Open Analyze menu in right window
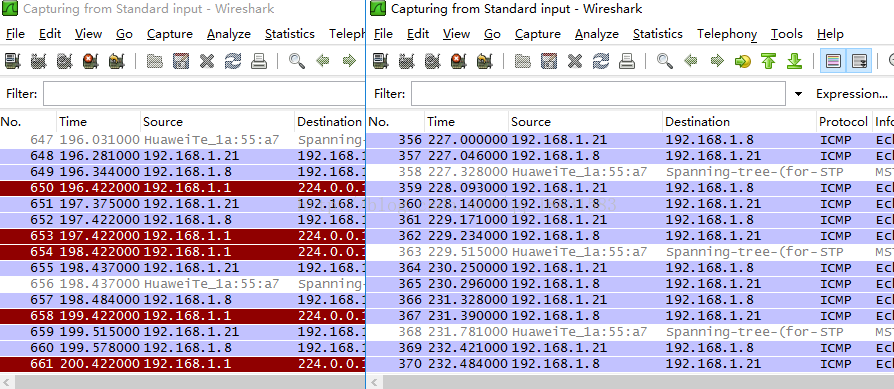 [x=597, y=34]
